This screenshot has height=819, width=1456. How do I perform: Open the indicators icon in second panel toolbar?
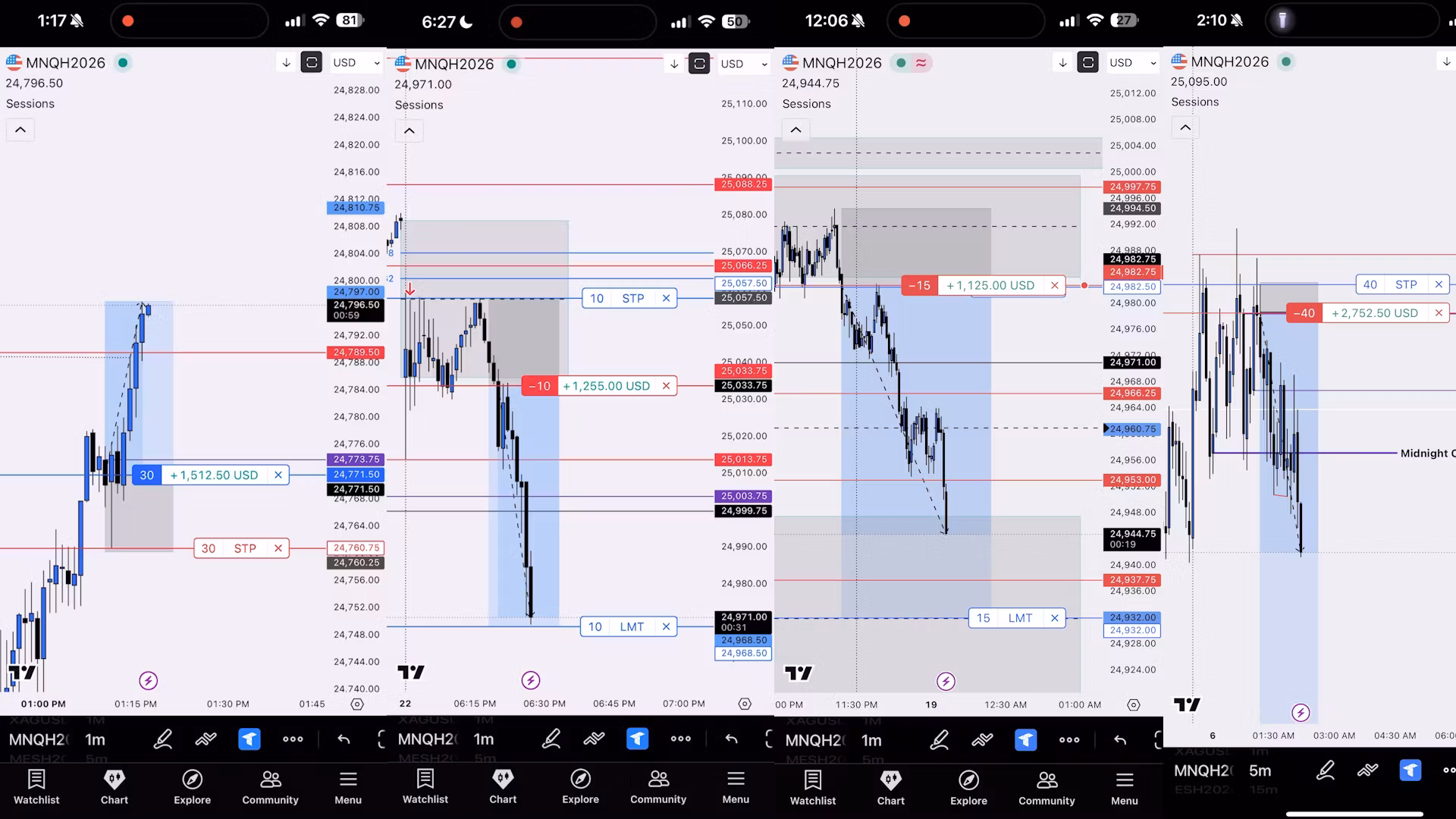tap(595, 739)
